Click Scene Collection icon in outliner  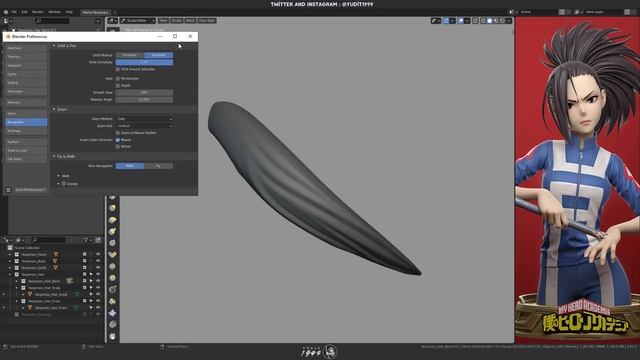tap(10, 248)
